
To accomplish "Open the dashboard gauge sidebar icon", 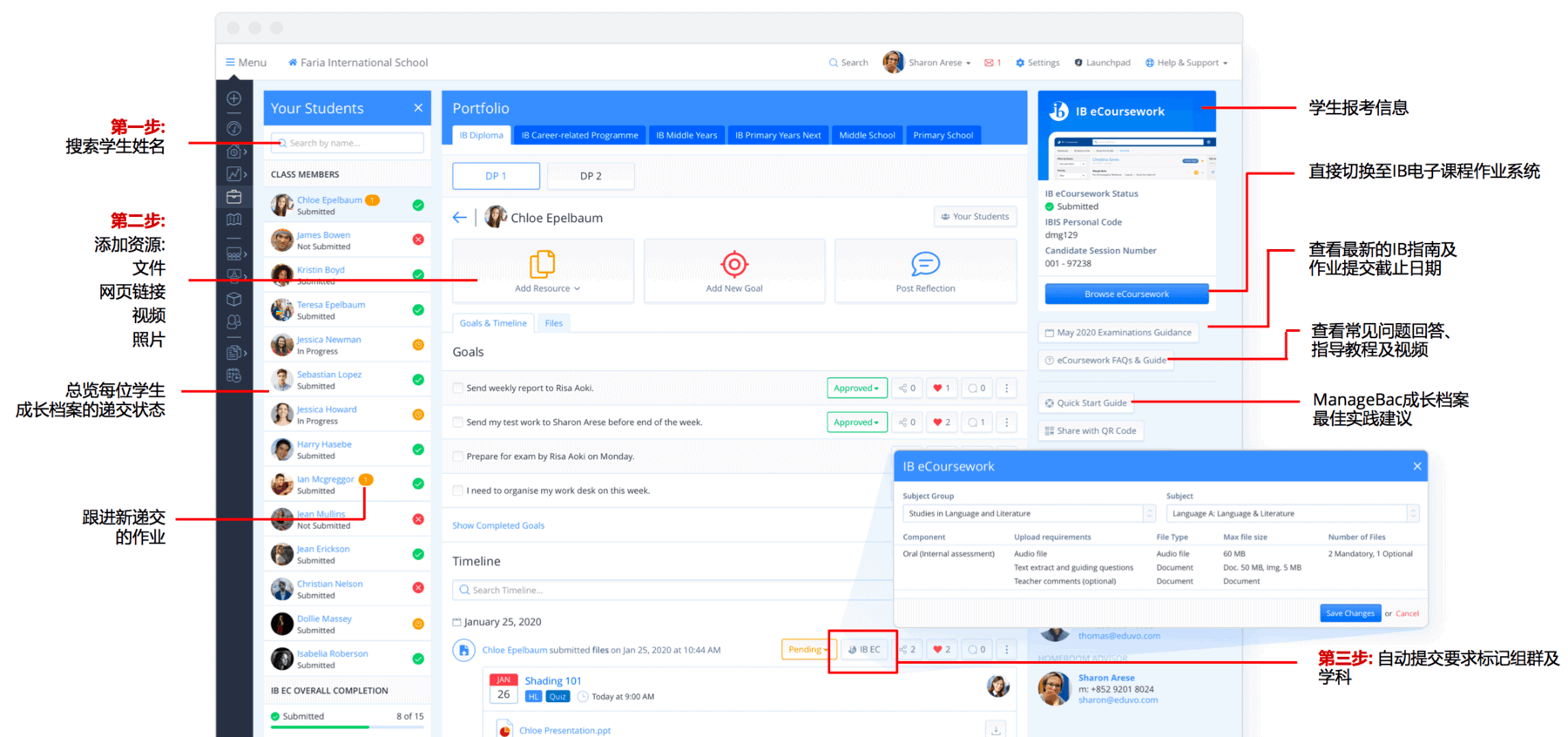I will click(x=234, y=128).
